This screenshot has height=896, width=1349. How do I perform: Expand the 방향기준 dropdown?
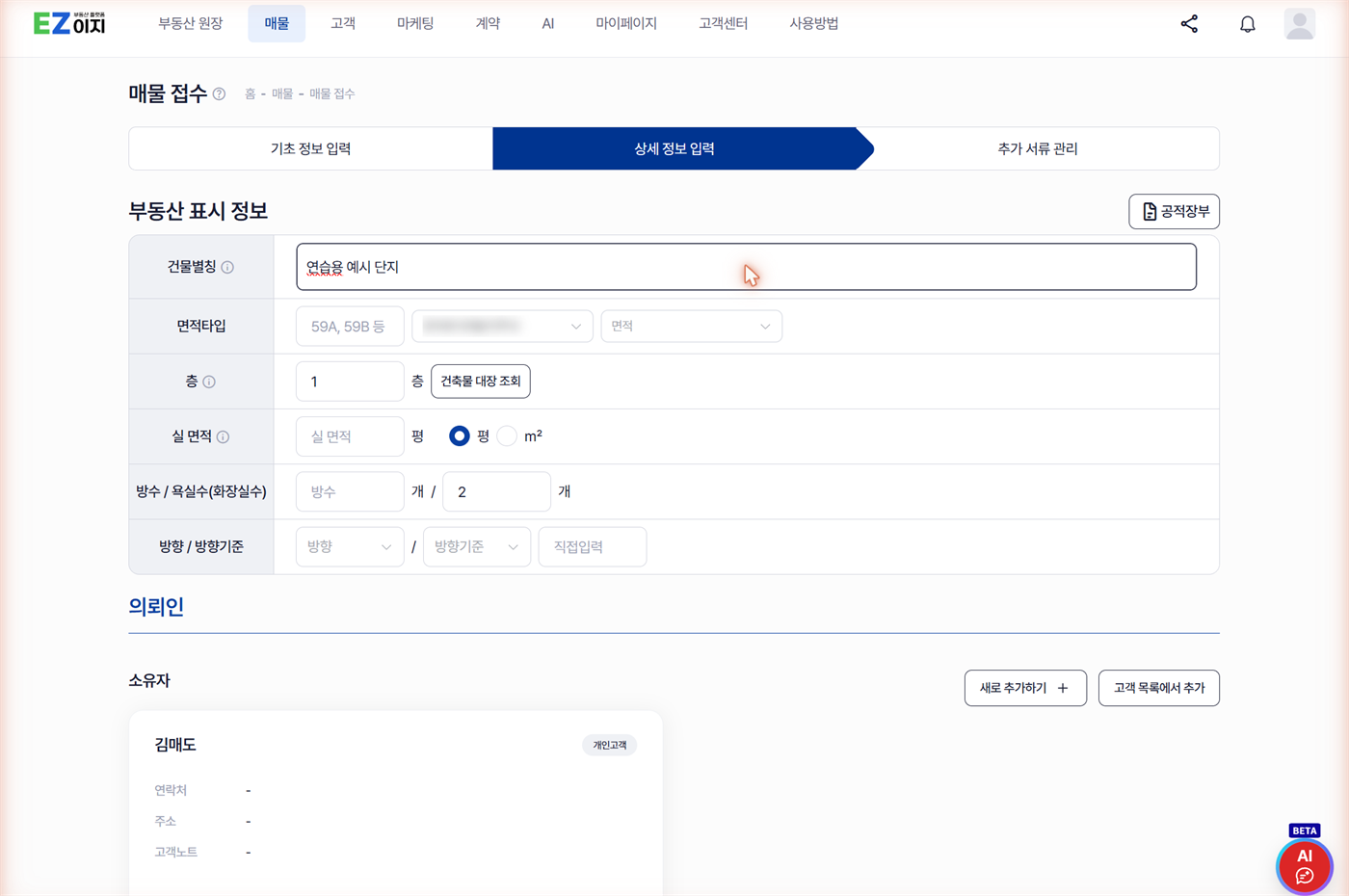point(477,547)
